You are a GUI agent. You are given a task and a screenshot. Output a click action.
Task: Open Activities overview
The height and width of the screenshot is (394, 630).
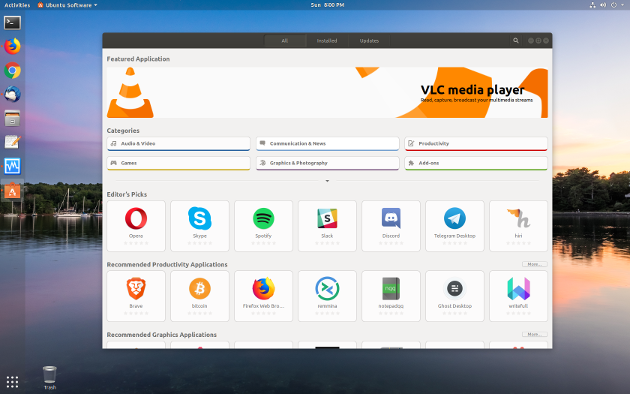point(17,5)
